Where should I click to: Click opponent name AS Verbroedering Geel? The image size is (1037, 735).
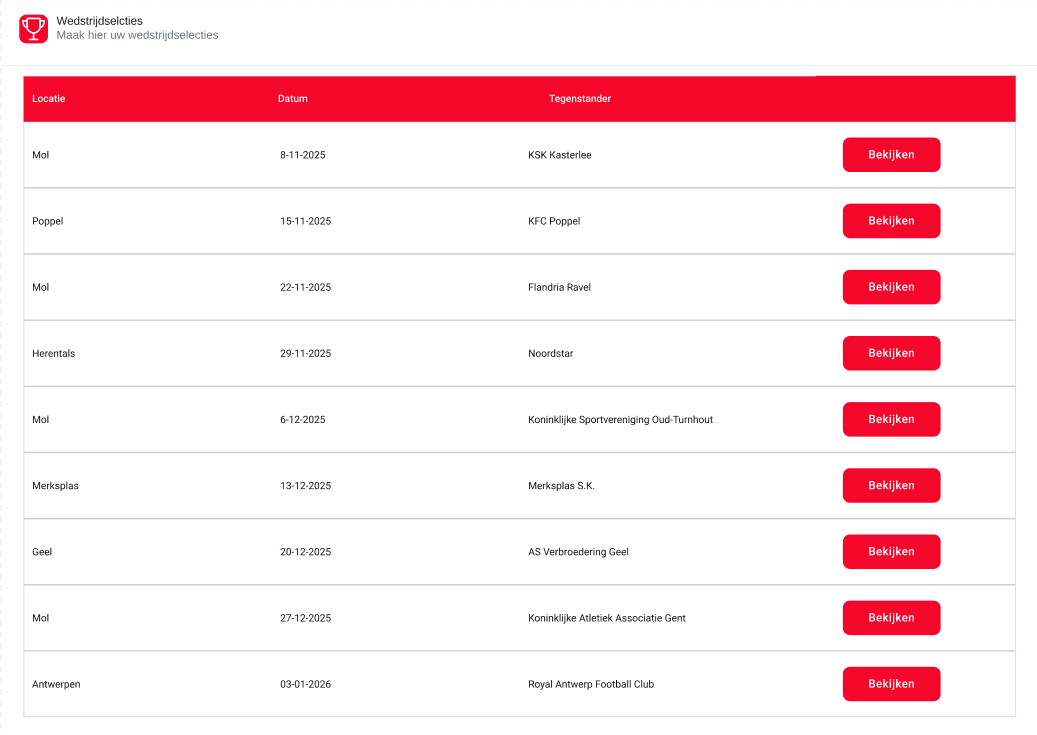tap(578, 552)
